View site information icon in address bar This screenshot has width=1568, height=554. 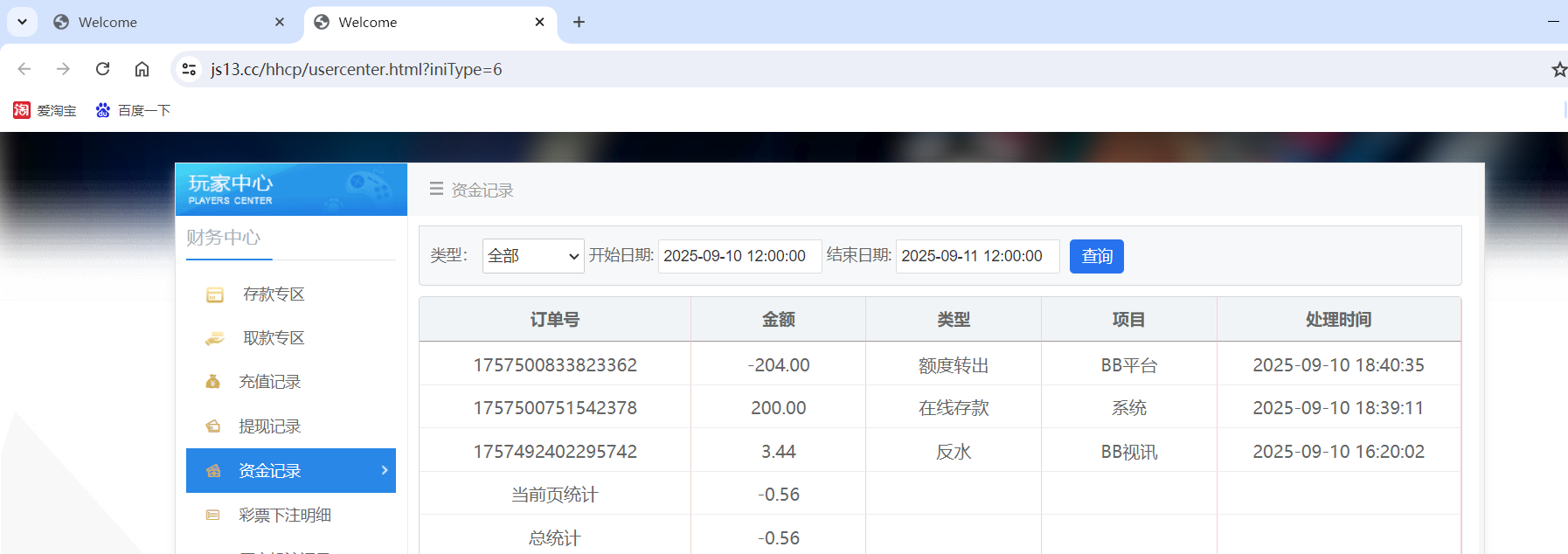point(189,69)
